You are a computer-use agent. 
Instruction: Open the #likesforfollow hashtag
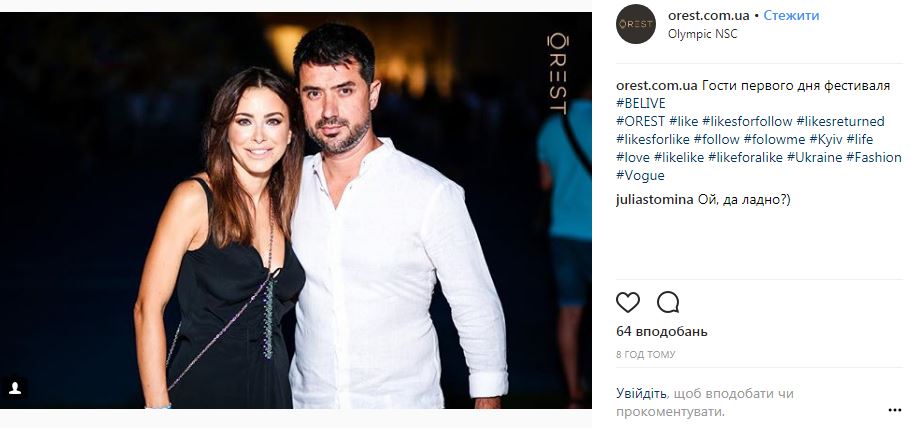tap(747, 122)
